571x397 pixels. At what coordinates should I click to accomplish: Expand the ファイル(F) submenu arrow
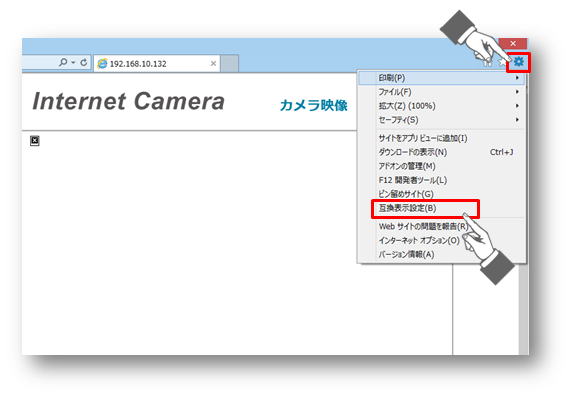[x=517, y=92]
